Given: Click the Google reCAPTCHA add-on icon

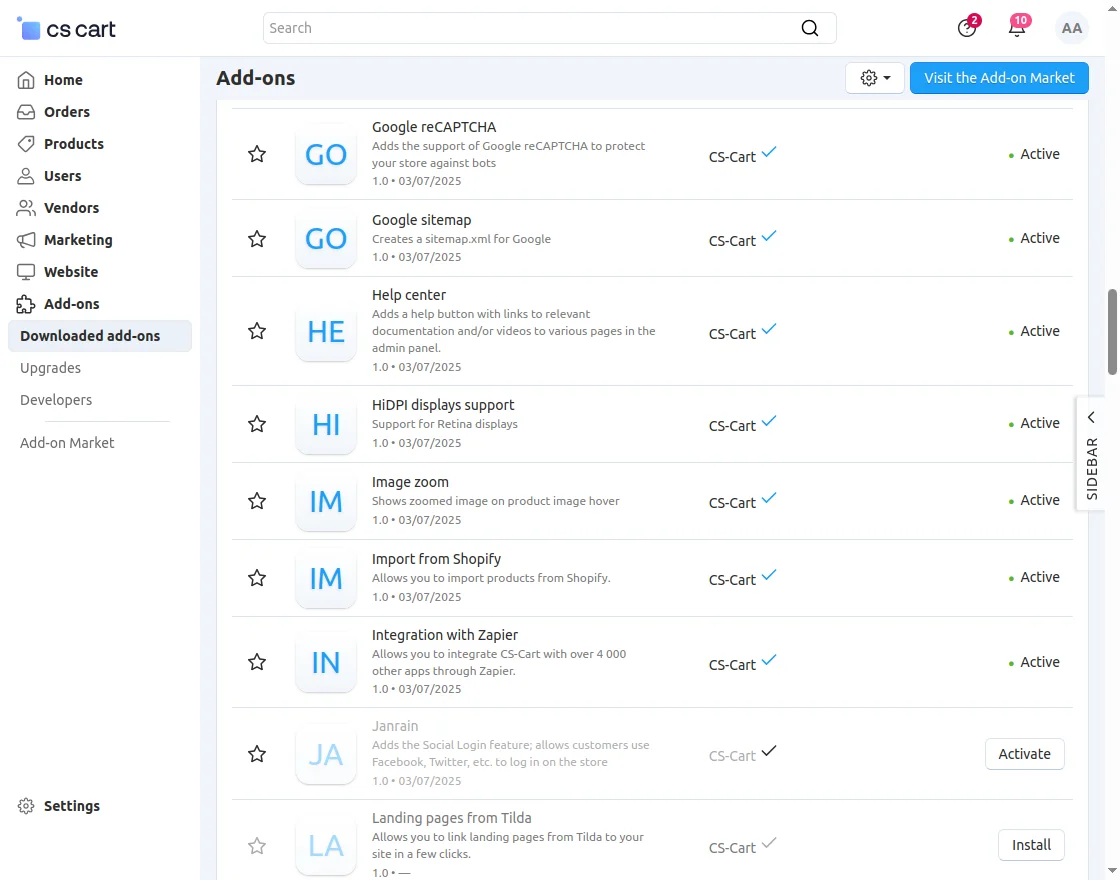Looking at the screenshot, I should pyautogui.click(x=326, y=155).
